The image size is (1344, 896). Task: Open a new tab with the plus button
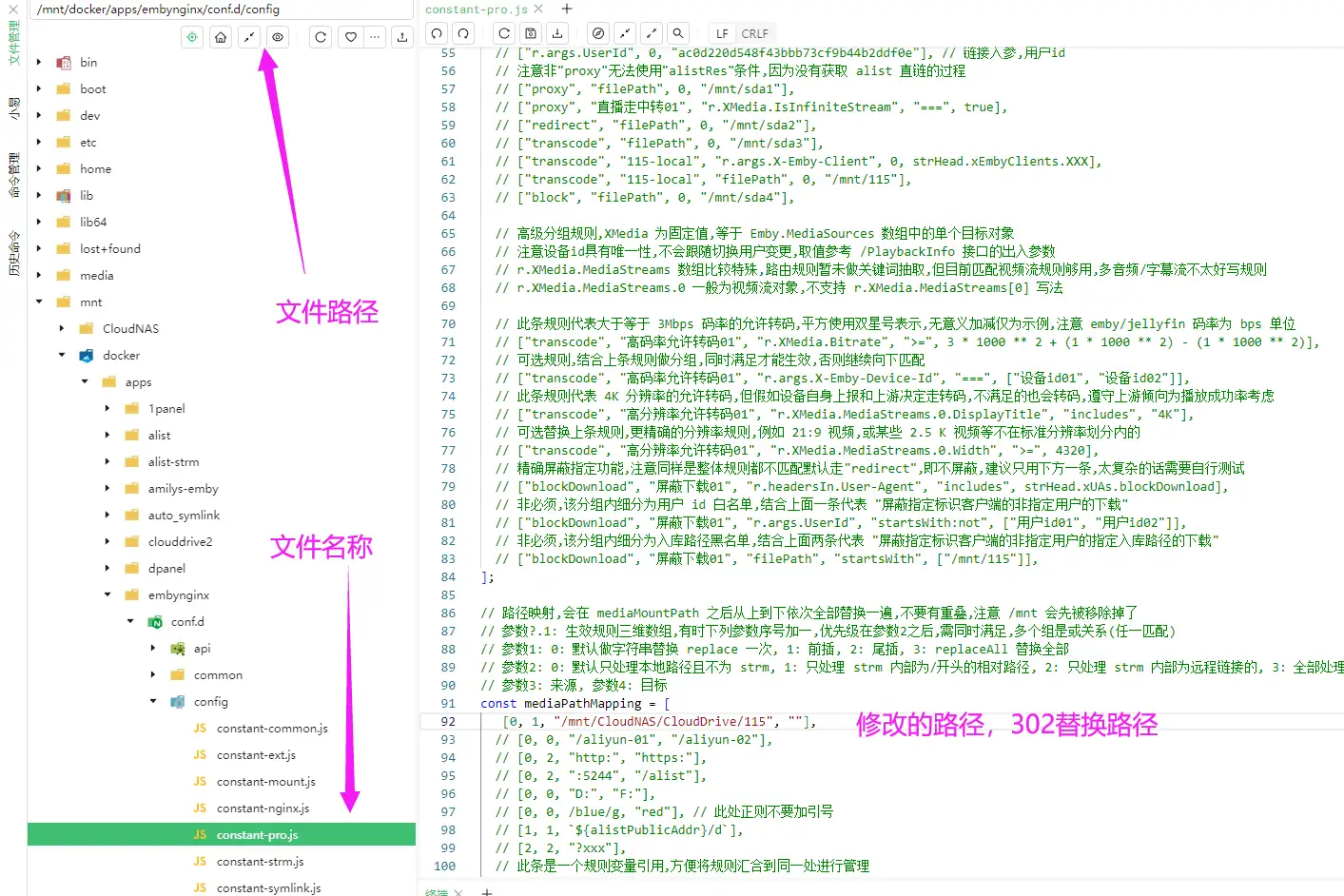pyautogui.click(x=566, y=9)
